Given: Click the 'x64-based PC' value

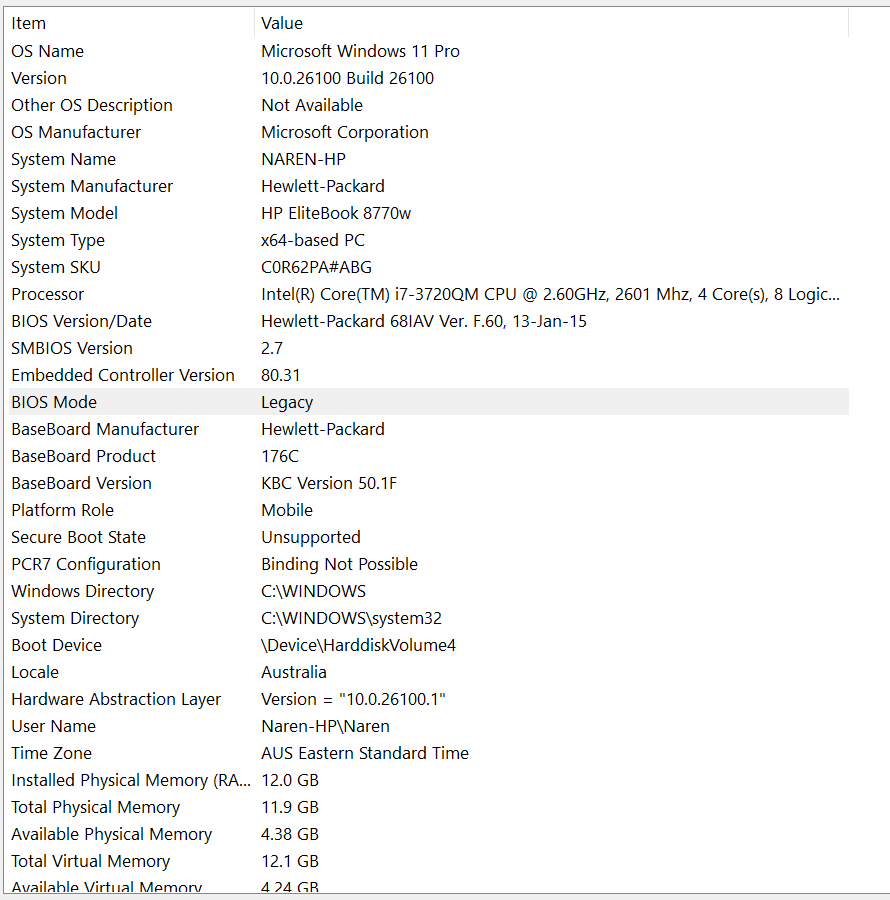Looking at the screenshot, I should (x=313, y=240).
